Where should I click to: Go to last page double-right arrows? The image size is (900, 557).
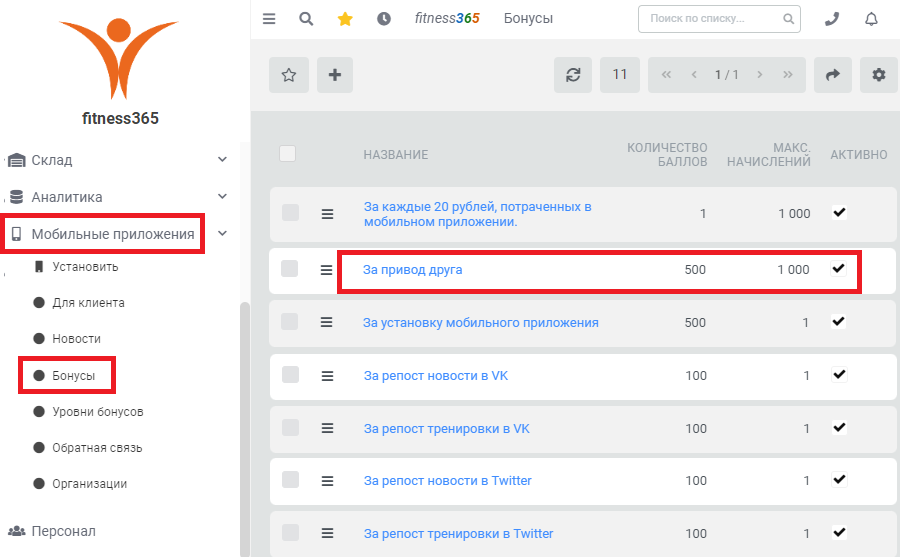pyautogui.click(x=788, y=75)
